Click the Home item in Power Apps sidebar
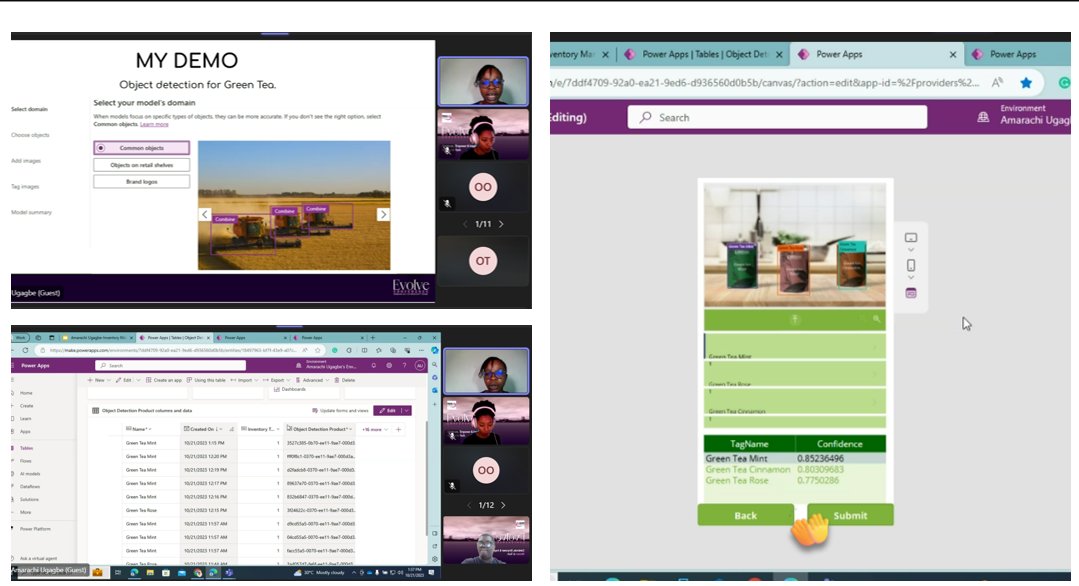The height and width of the screenshot is (586, 1079). click(x=26, y=393)
